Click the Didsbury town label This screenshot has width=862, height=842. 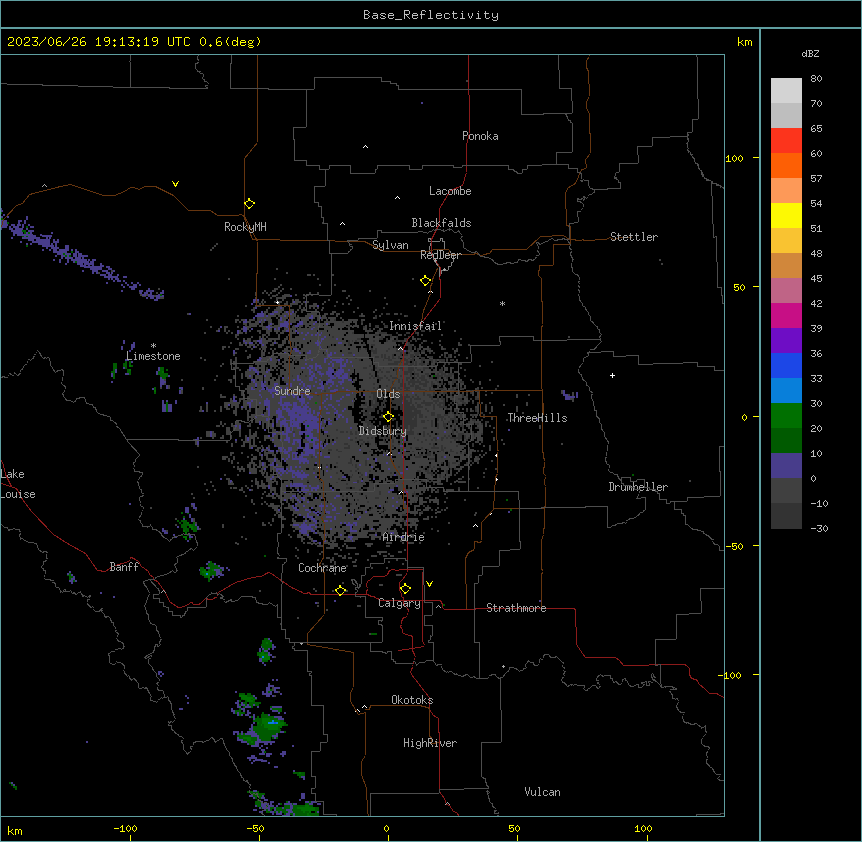[383, 431]
